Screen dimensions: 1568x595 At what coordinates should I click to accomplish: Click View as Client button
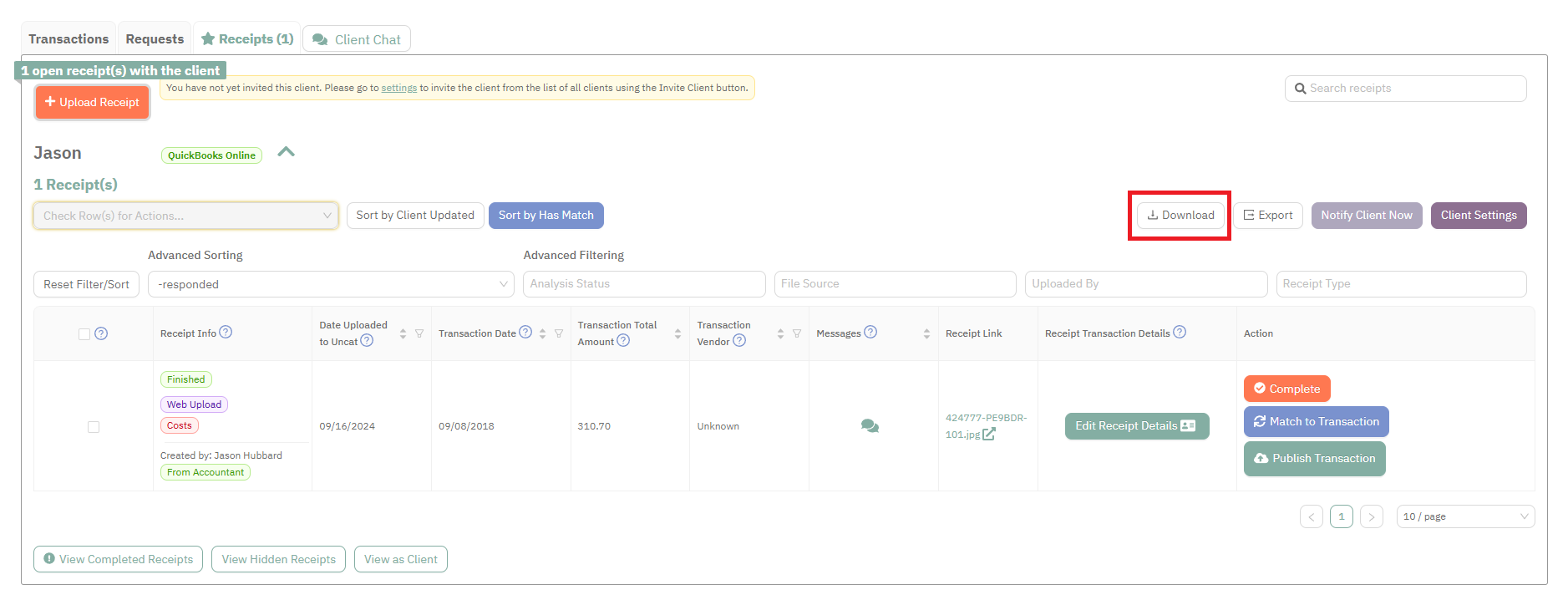tap(400, 559)
